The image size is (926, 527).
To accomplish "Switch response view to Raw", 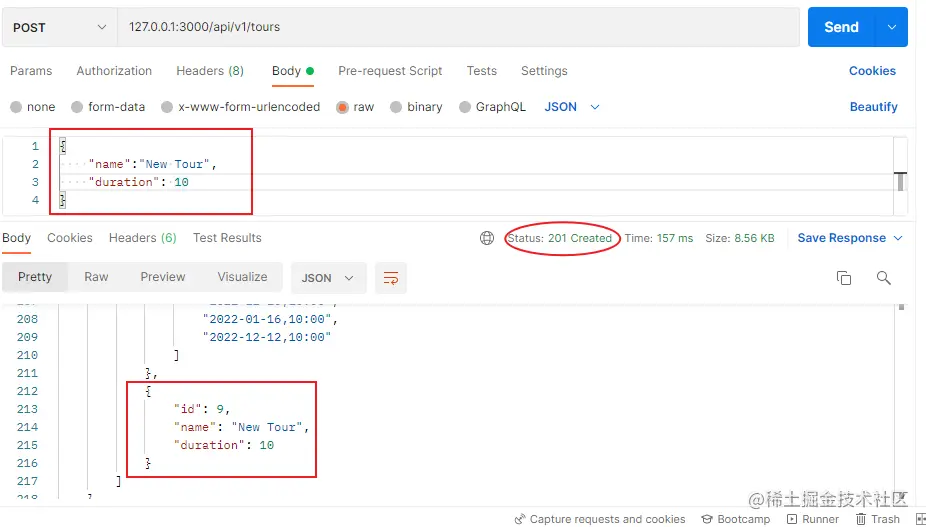I will click(96, 277).
